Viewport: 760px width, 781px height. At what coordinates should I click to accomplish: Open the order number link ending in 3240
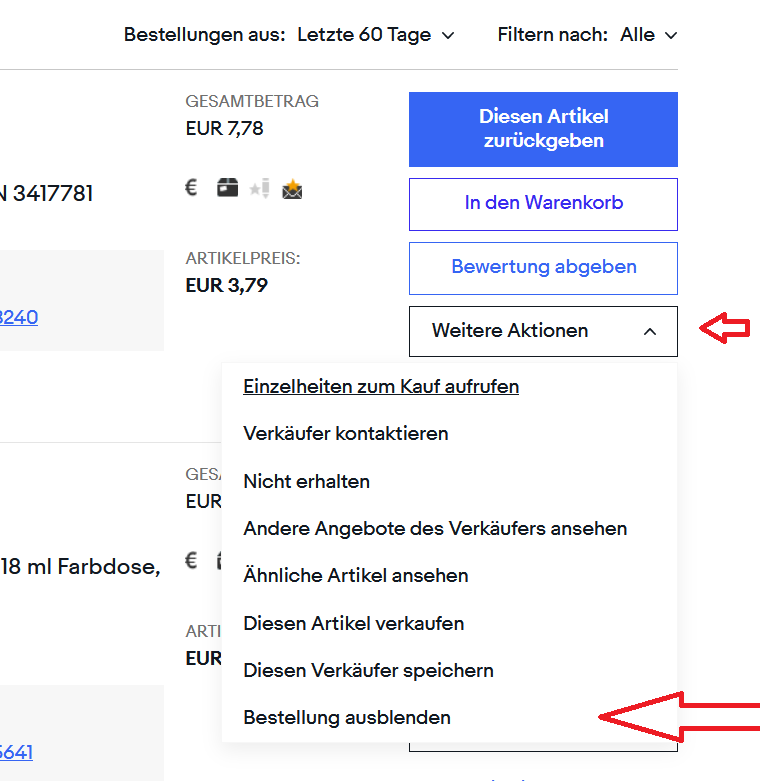tap(18, 318)
